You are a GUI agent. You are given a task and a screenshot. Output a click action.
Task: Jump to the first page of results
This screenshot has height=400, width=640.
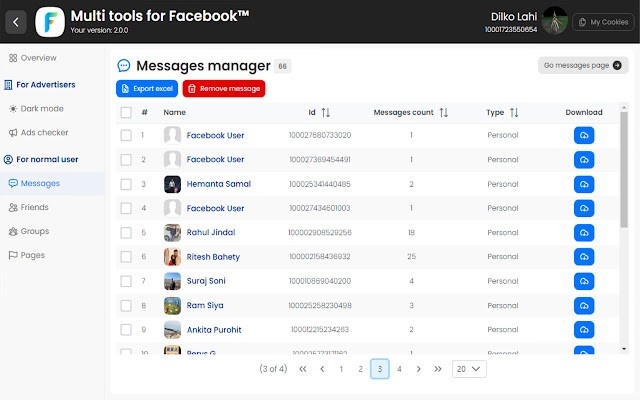click(302, 369)
